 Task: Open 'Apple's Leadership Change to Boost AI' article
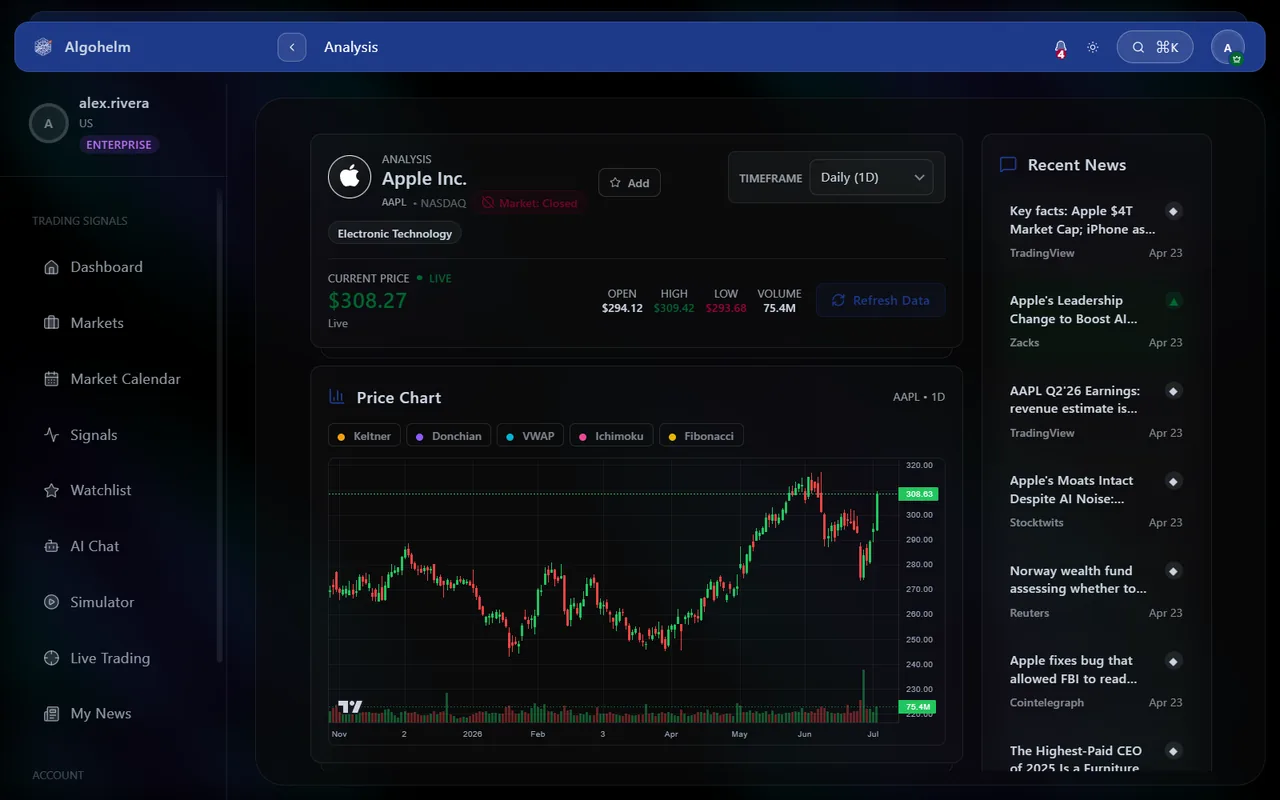coord(1096,321)
